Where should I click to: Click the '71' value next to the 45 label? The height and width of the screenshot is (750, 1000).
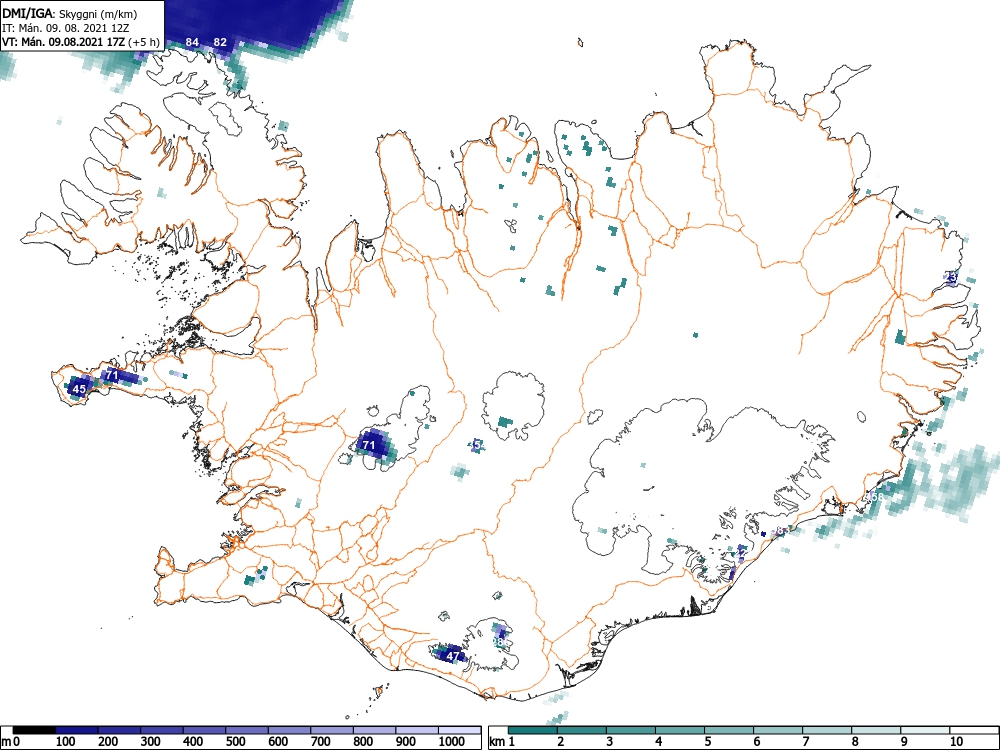point(112,375)
